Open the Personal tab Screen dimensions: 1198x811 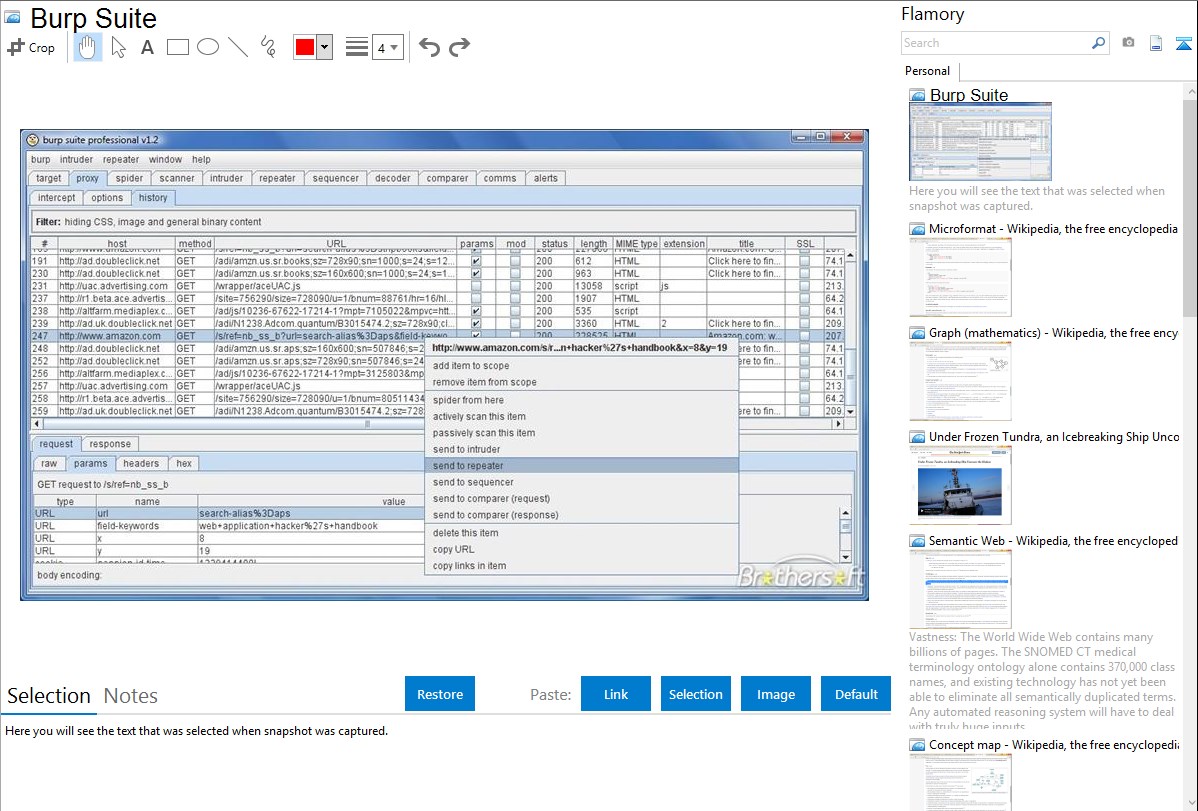pos(927,71)
